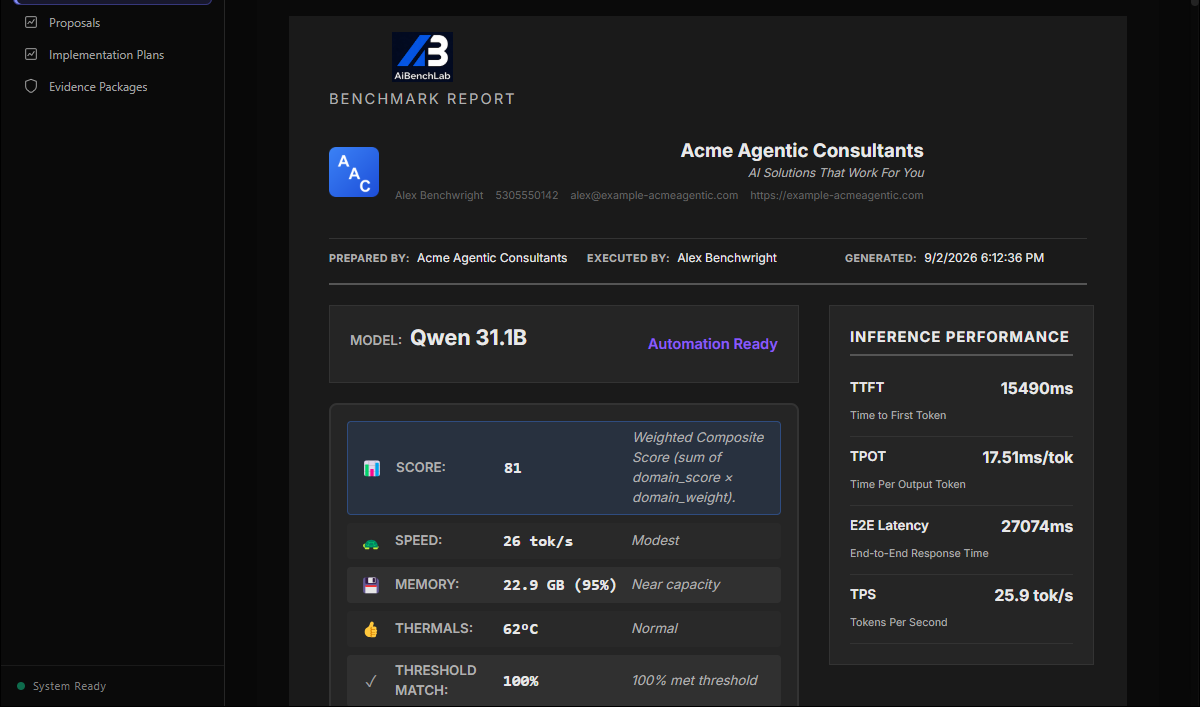The height and width of the screenshot is (707, 1200).
Task: Click the Proposals chart icon
Action: pos(31,22)
